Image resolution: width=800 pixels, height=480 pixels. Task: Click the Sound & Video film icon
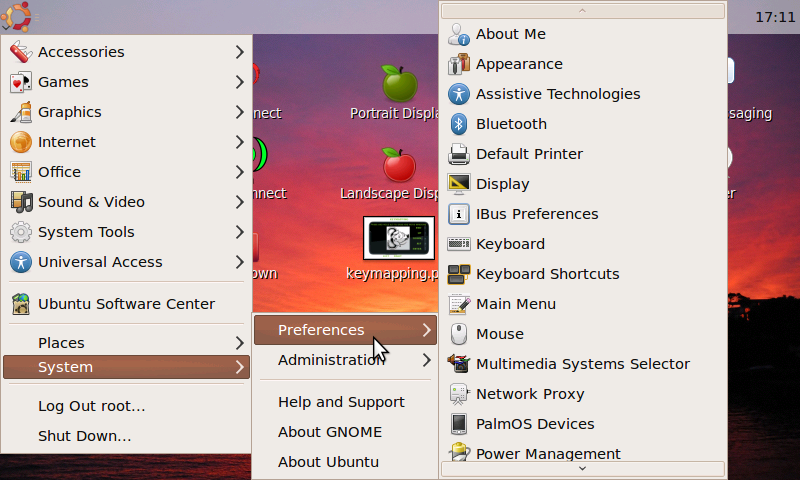(x=21, y=202)
